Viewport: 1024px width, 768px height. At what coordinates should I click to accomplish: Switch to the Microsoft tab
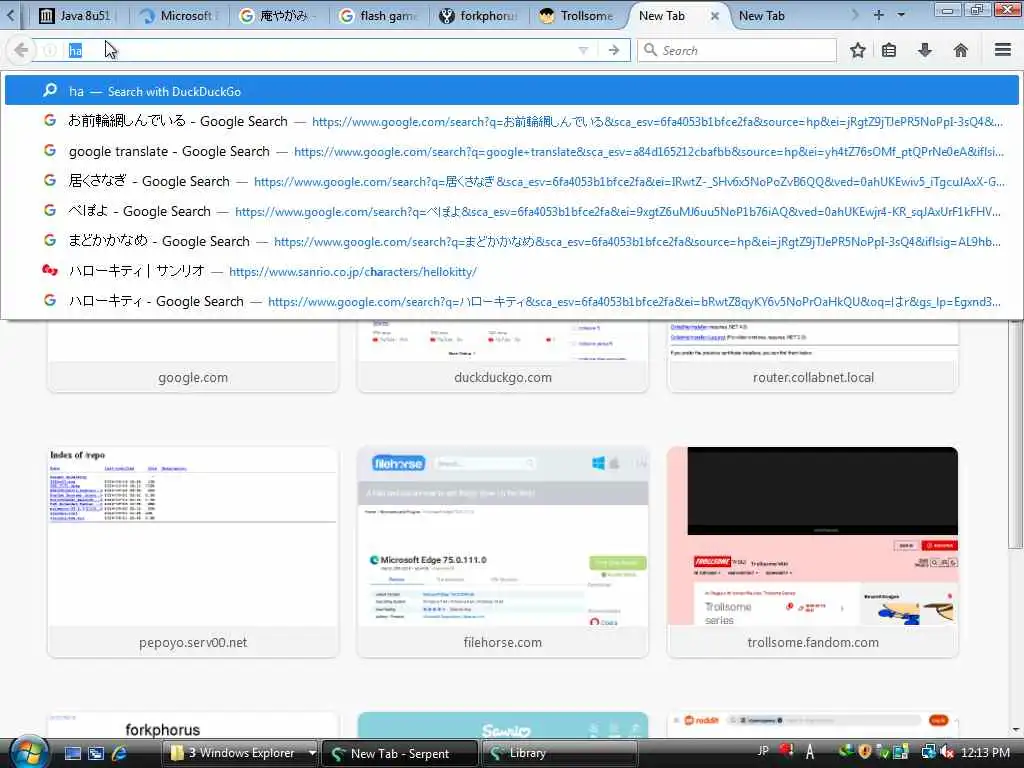pyautogui.click(x=181, y=16)
